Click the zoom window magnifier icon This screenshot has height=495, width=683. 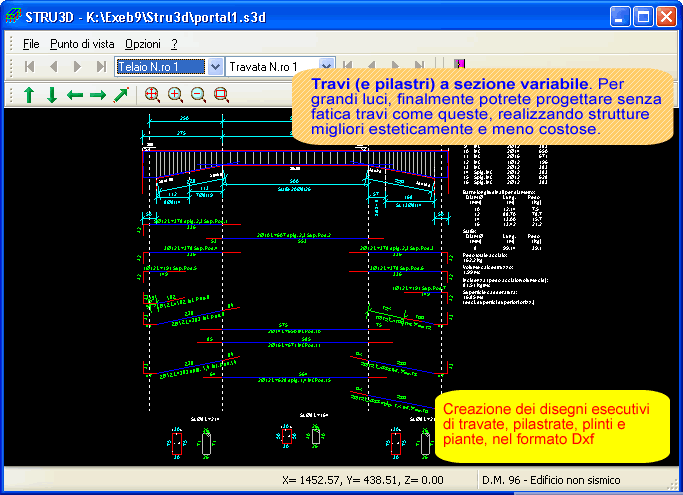[221, 95]
